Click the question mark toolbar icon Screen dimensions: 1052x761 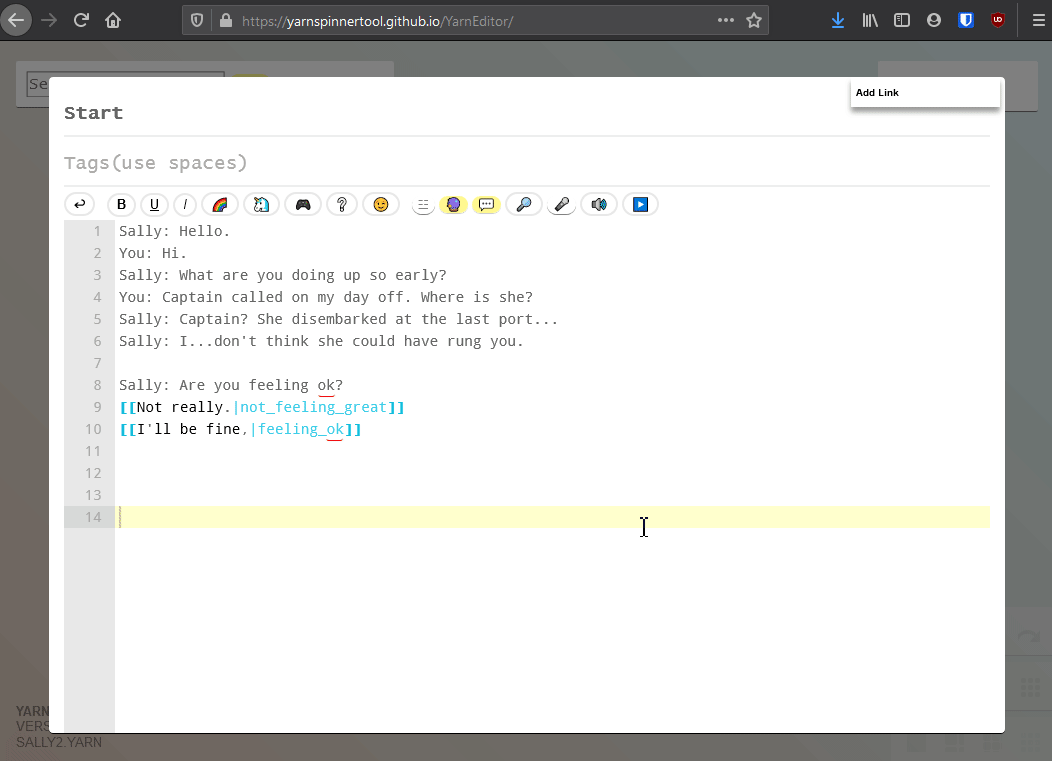(x=342, y=205)
